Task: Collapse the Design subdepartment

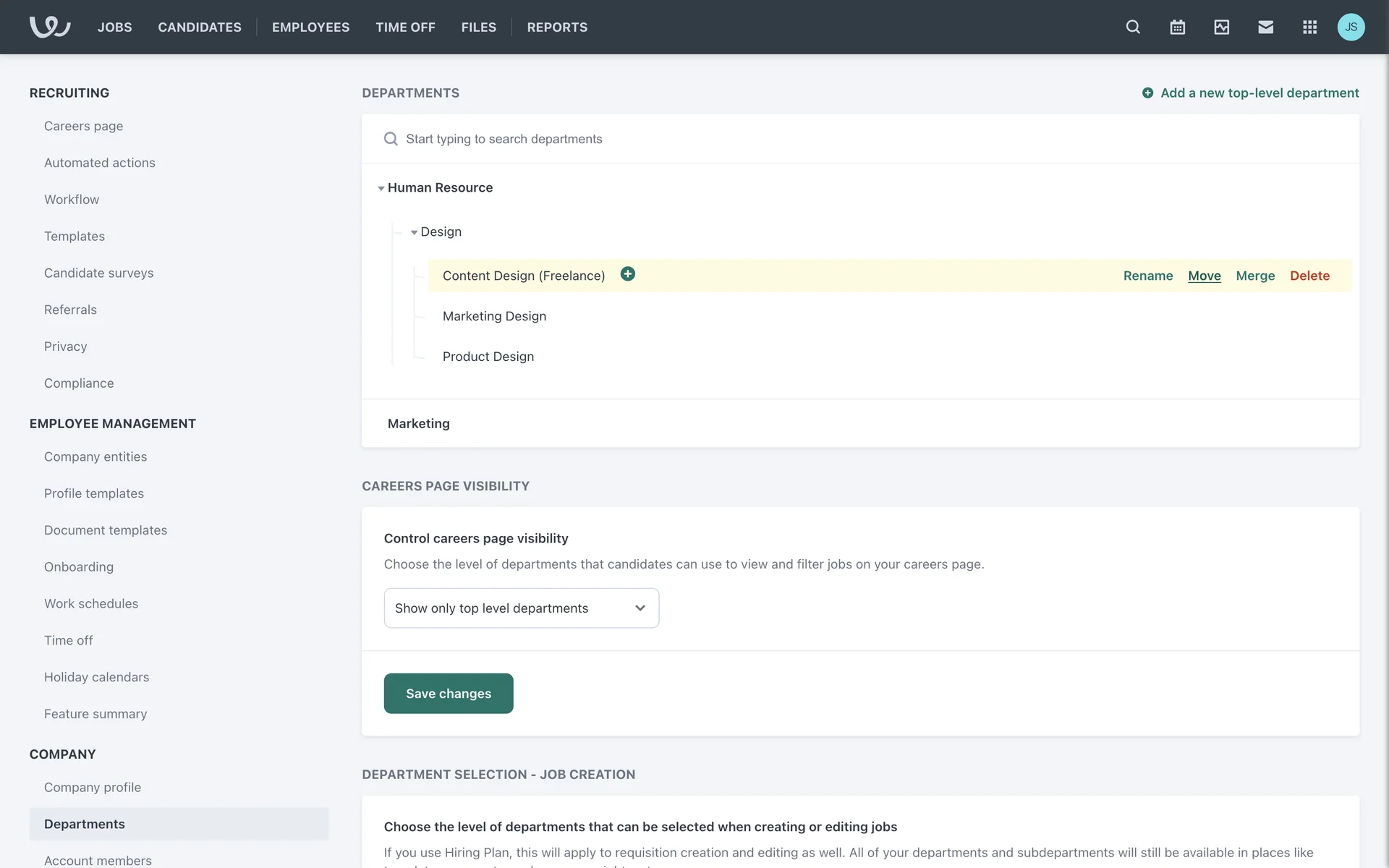Action: pyautogui.click(x=415, y=232)
